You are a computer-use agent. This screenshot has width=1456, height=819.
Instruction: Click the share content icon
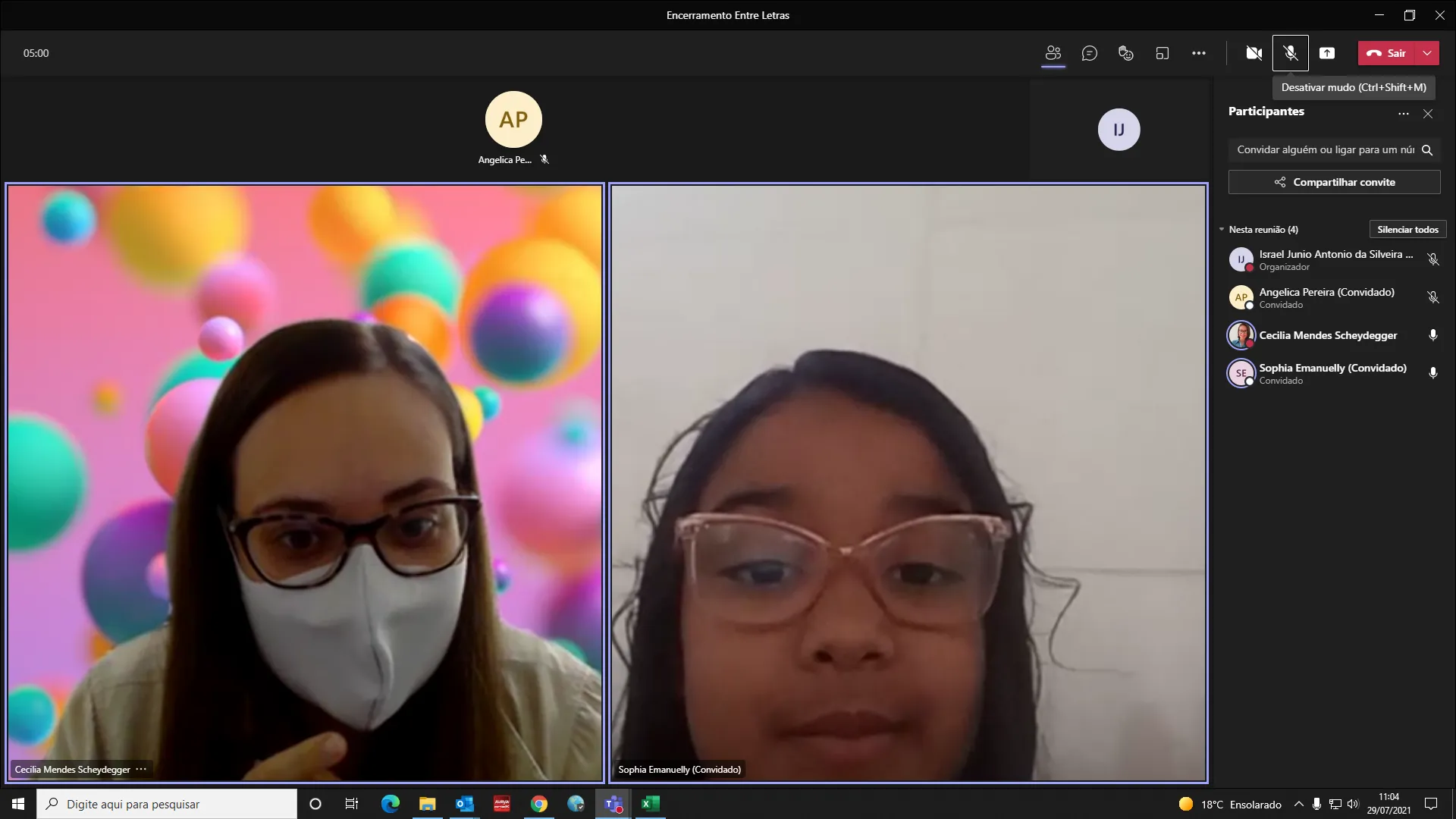click(x=1326, y=53)
